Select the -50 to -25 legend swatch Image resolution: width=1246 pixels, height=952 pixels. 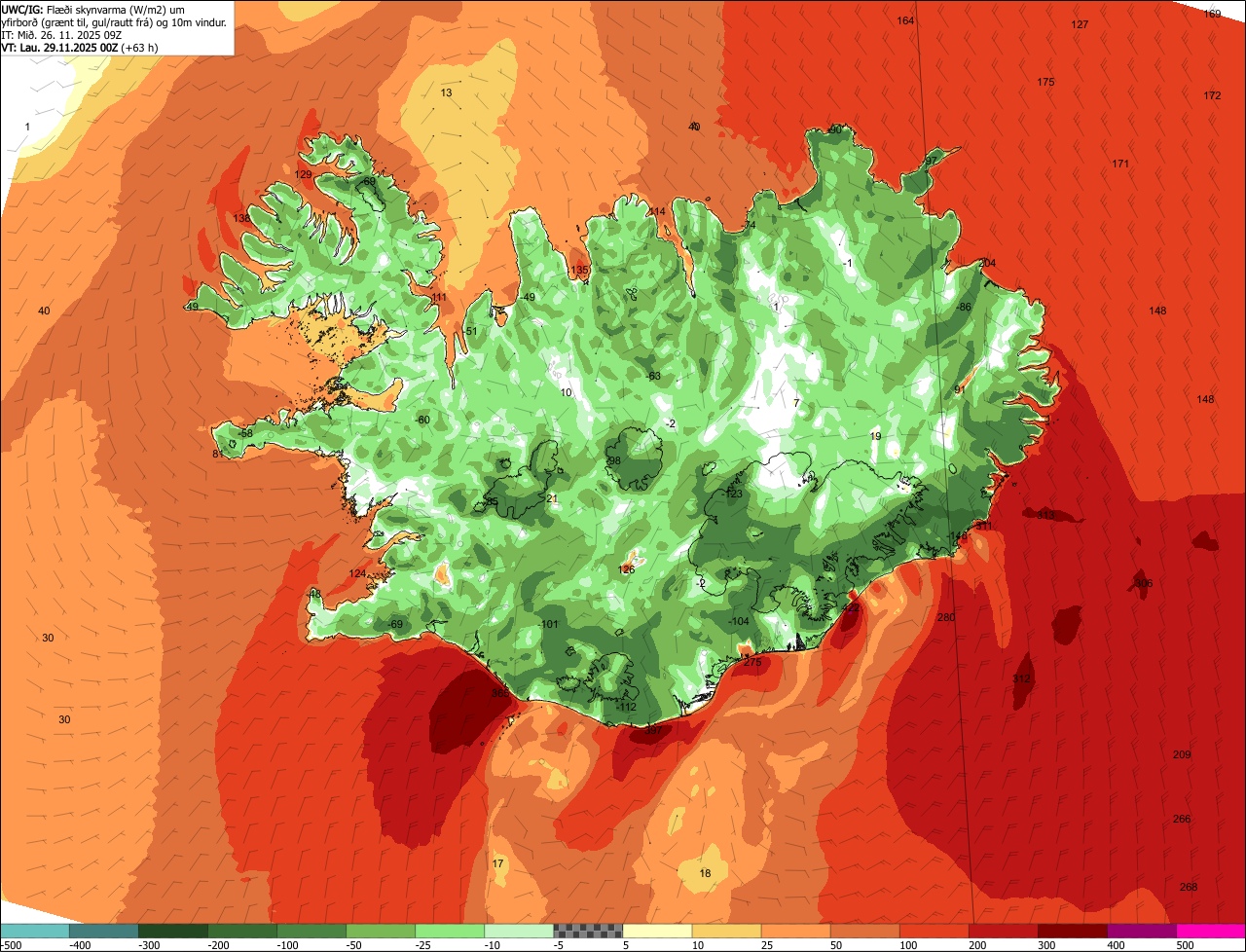click(381, 931)
